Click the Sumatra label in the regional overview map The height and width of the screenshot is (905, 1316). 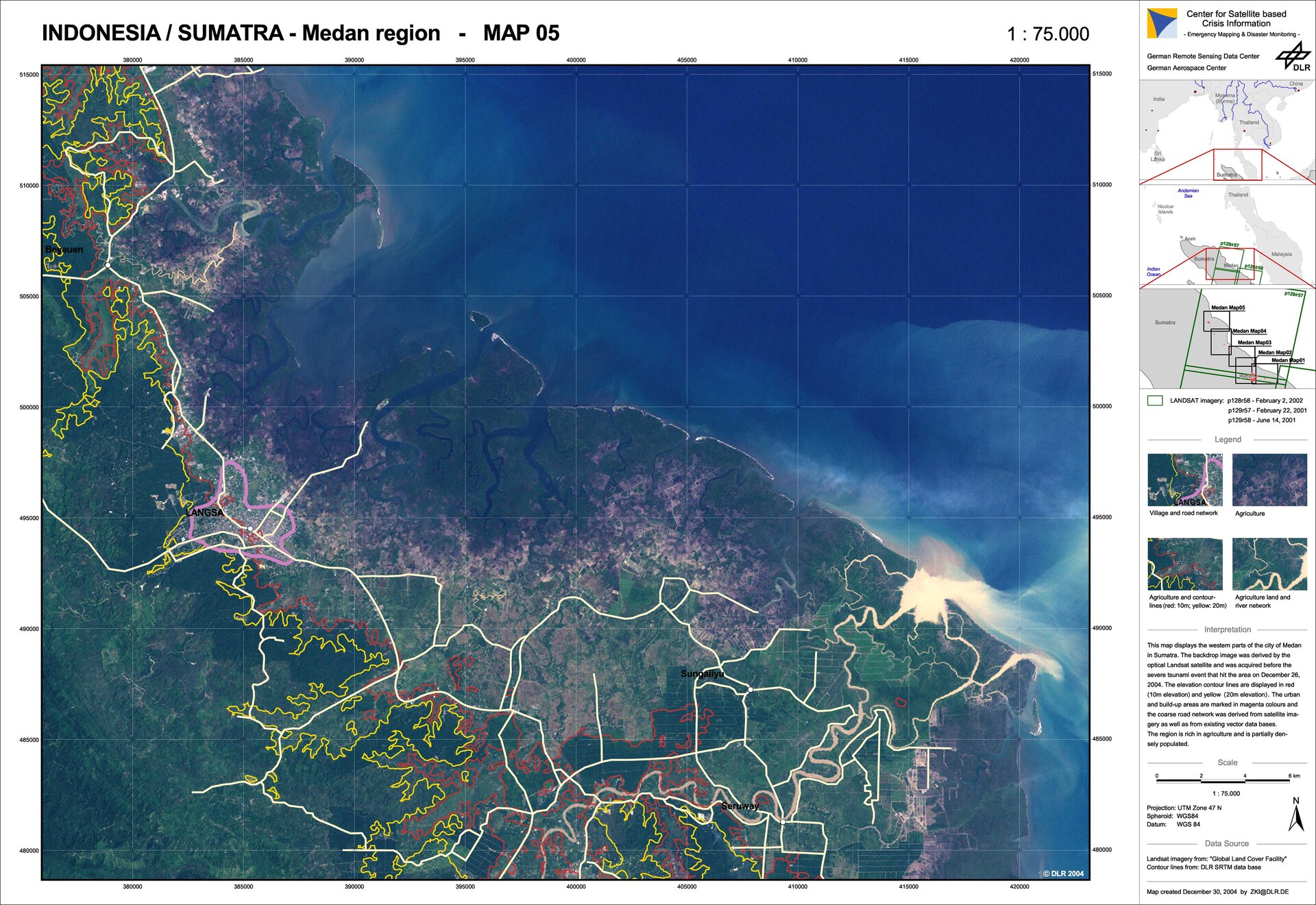[x=1203, y=259]
